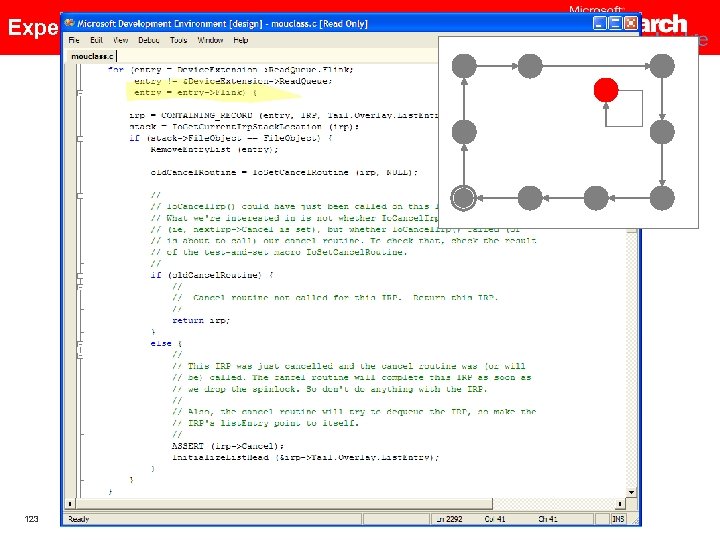Collapse the if (stack->FileObject) outlining block
The height and width of the screenshot is (540, 720).
(79, 138)
